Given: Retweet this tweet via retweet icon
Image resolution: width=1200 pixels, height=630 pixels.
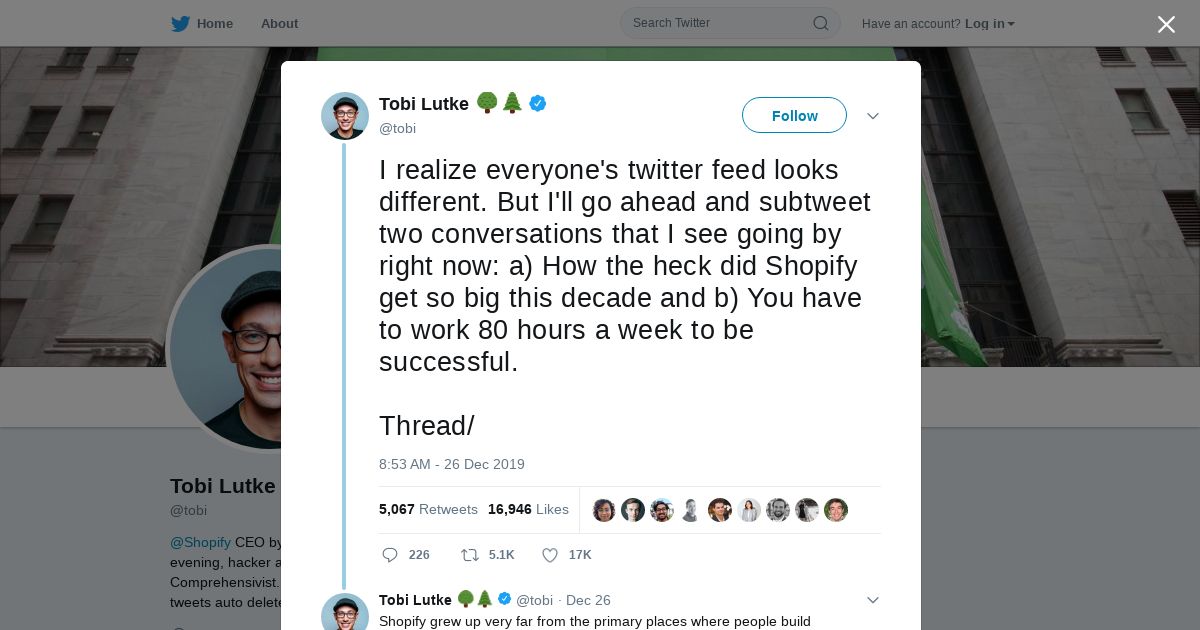Looking at the screenshot, I should (469, 555).
